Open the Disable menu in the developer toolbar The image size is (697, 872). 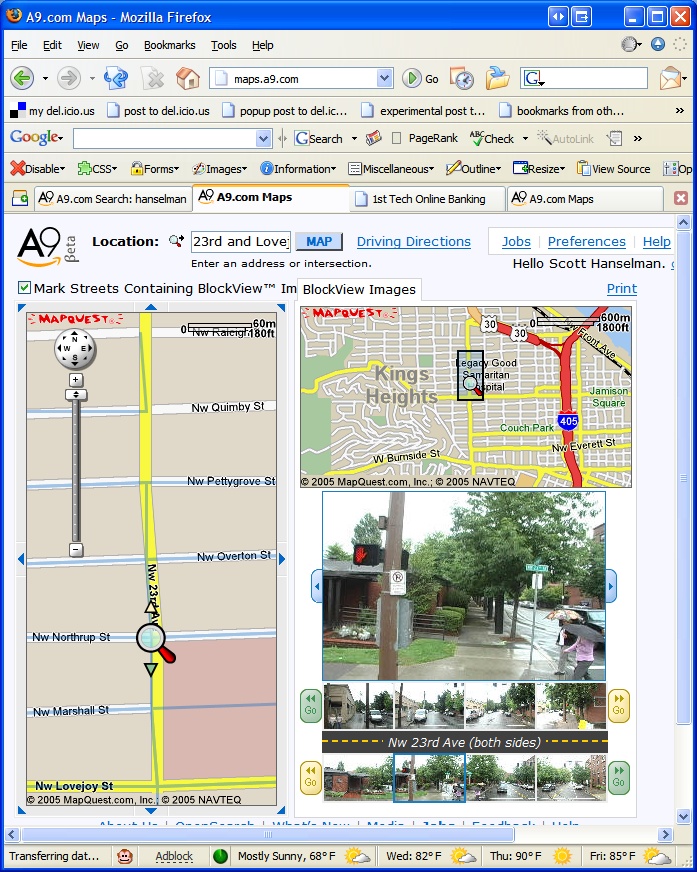point(37,169)
